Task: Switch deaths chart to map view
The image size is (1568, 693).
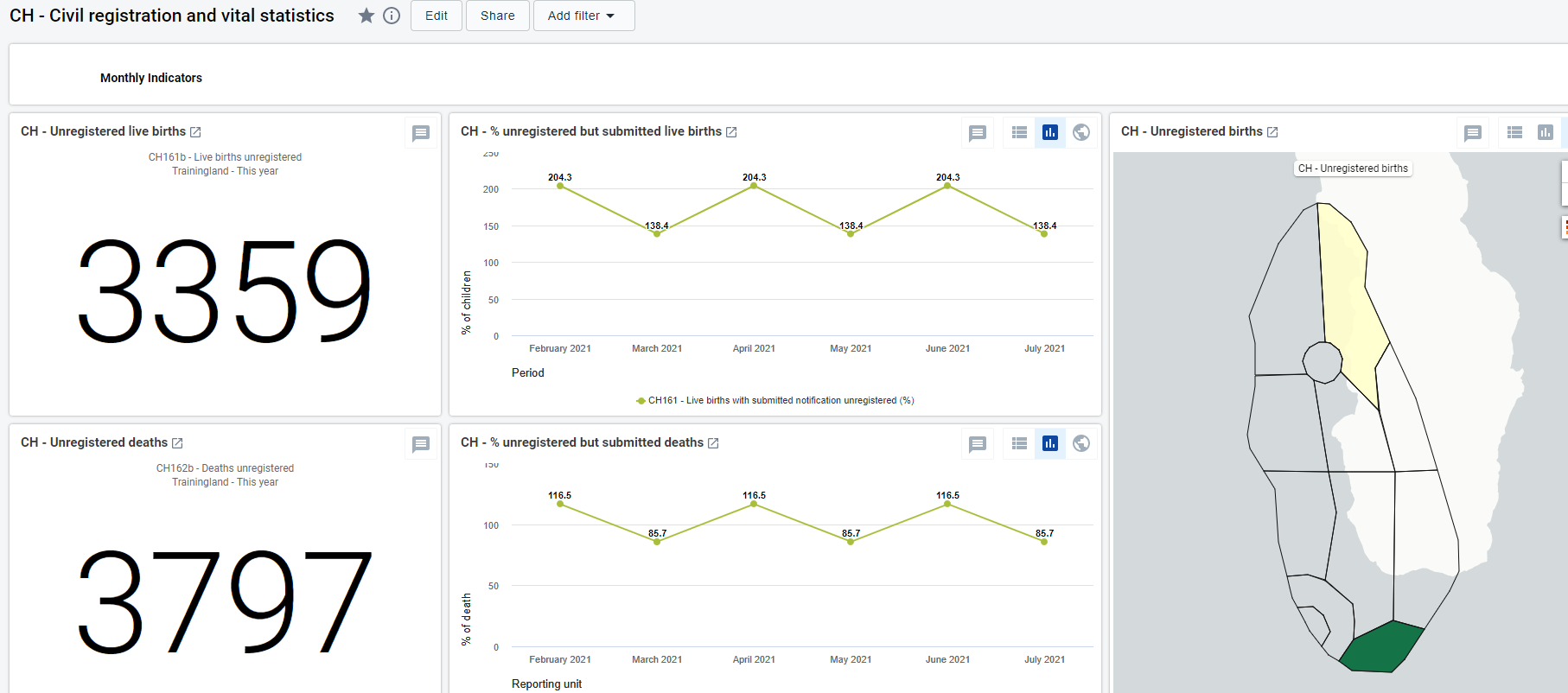Action: (x=1081, y=443)
